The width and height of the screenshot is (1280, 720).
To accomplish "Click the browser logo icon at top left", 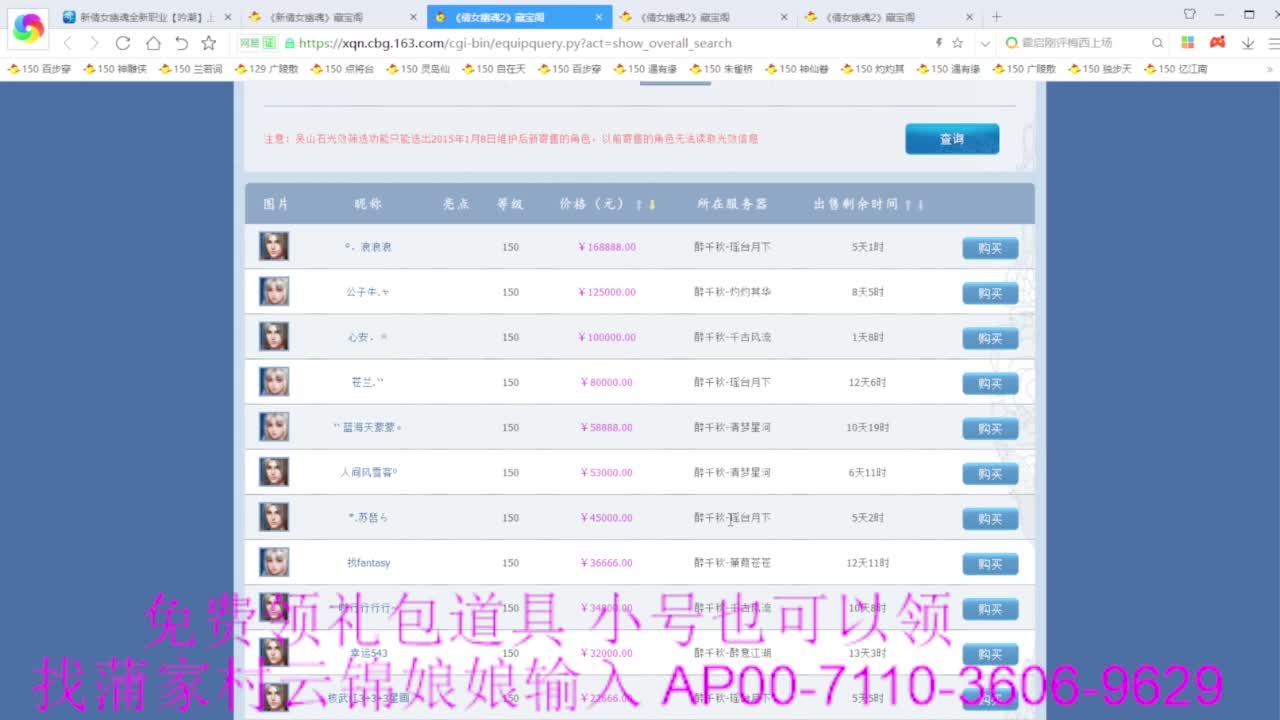I will click(27, 30).
